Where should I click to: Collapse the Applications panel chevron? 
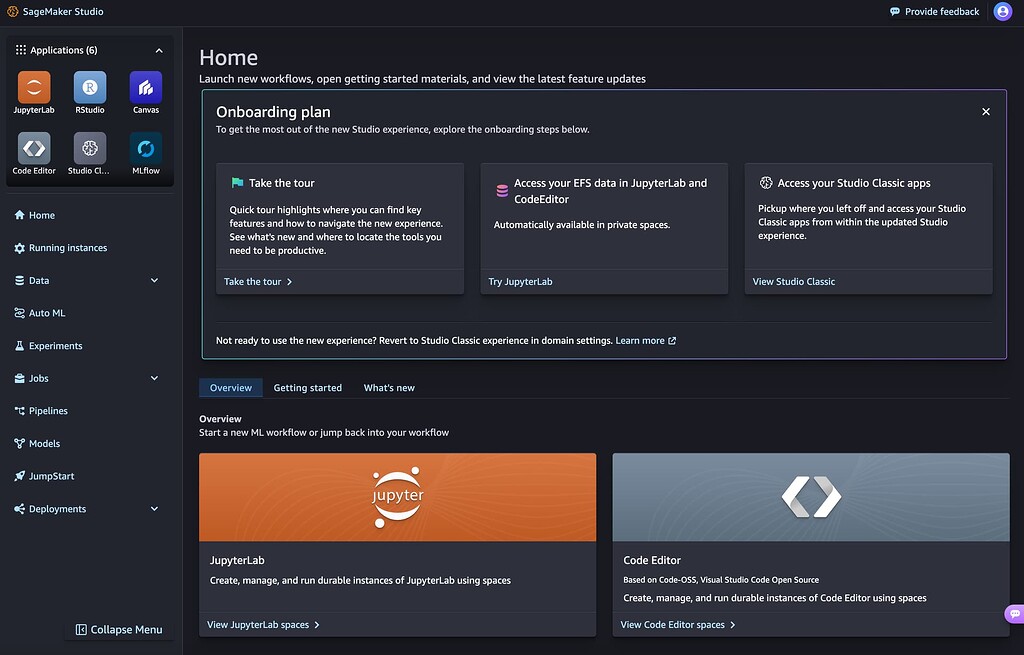(159, 50)
